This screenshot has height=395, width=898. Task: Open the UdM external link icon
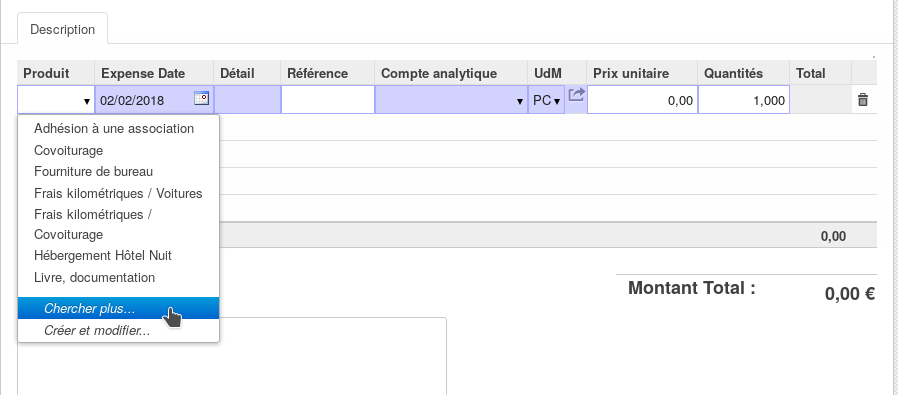[x=576, y=94]
